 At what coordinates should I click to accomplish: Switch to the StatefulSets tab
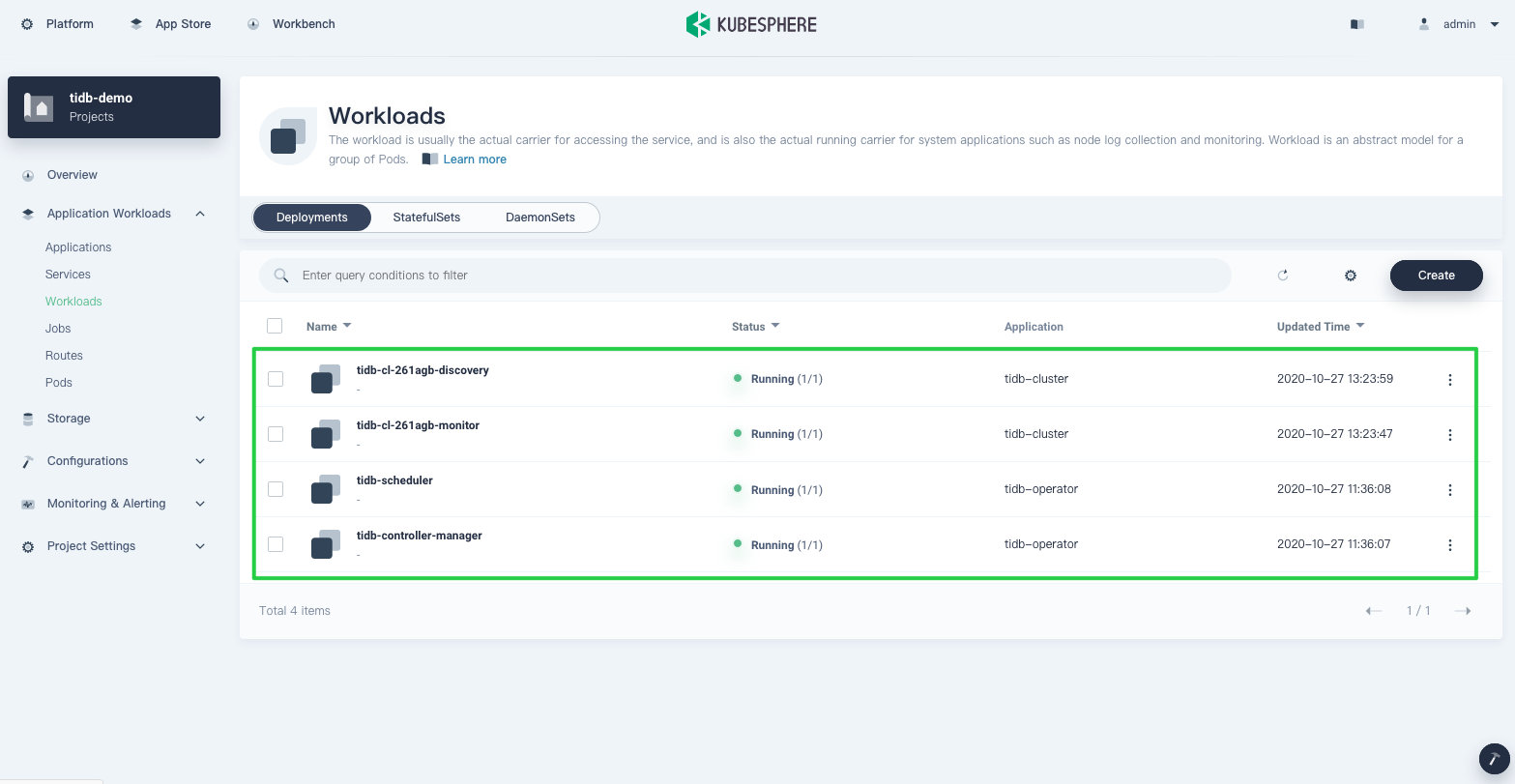pyautogui.click(x=426, y=218)
